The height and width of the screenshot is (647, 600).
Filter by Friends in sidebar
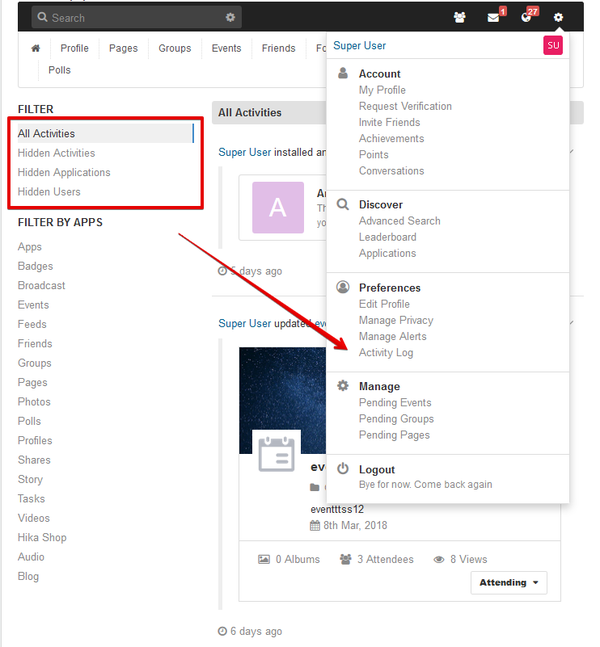click(x=35, y=344)
